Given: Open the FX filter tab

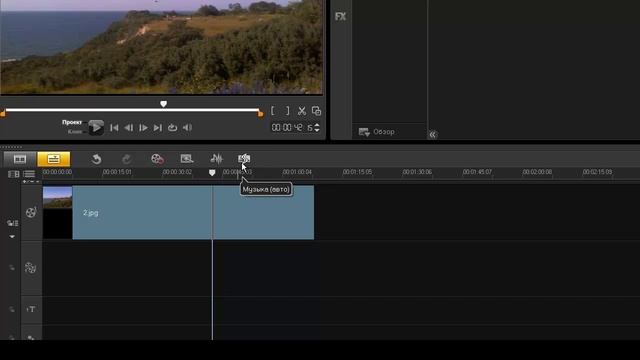Looking at the screenshot, I should (340, 16).
